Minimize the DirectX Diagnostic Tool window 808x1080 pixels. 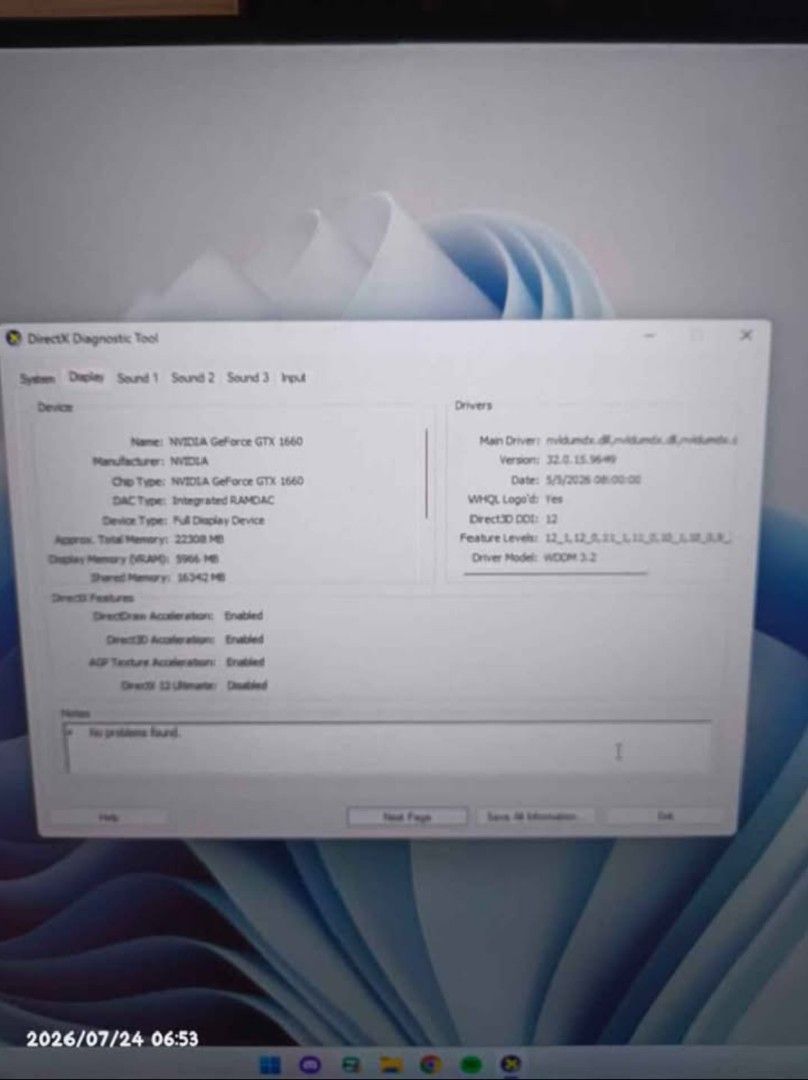coord(650,335)
